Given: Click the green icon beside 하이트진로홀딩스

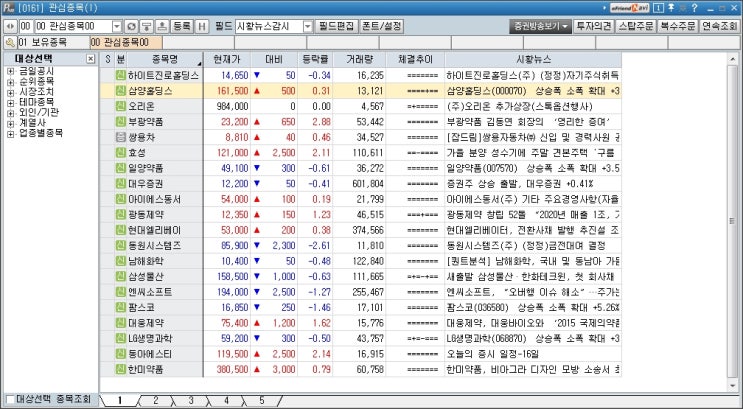Looking at the screenshot, I should [120, 75].
